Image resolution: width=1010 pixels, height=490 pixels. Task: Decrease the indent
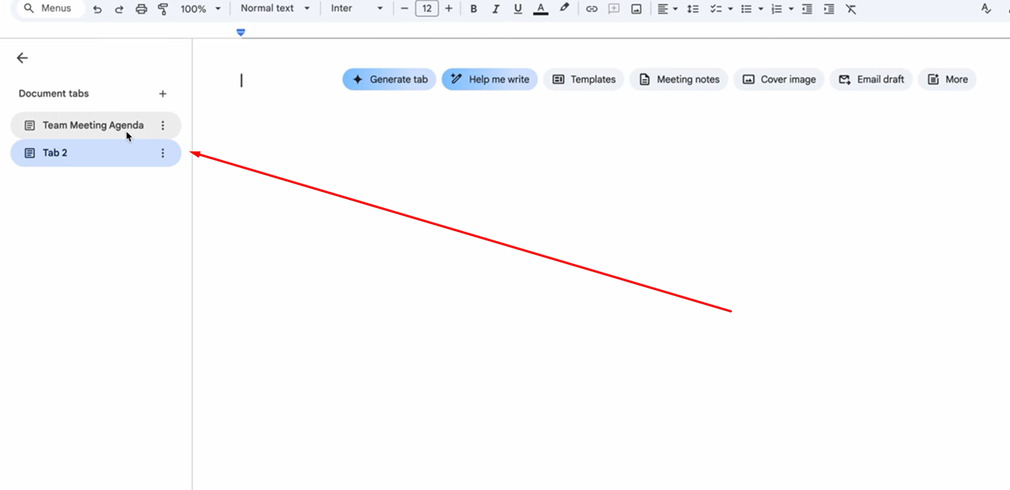(807, 9)
